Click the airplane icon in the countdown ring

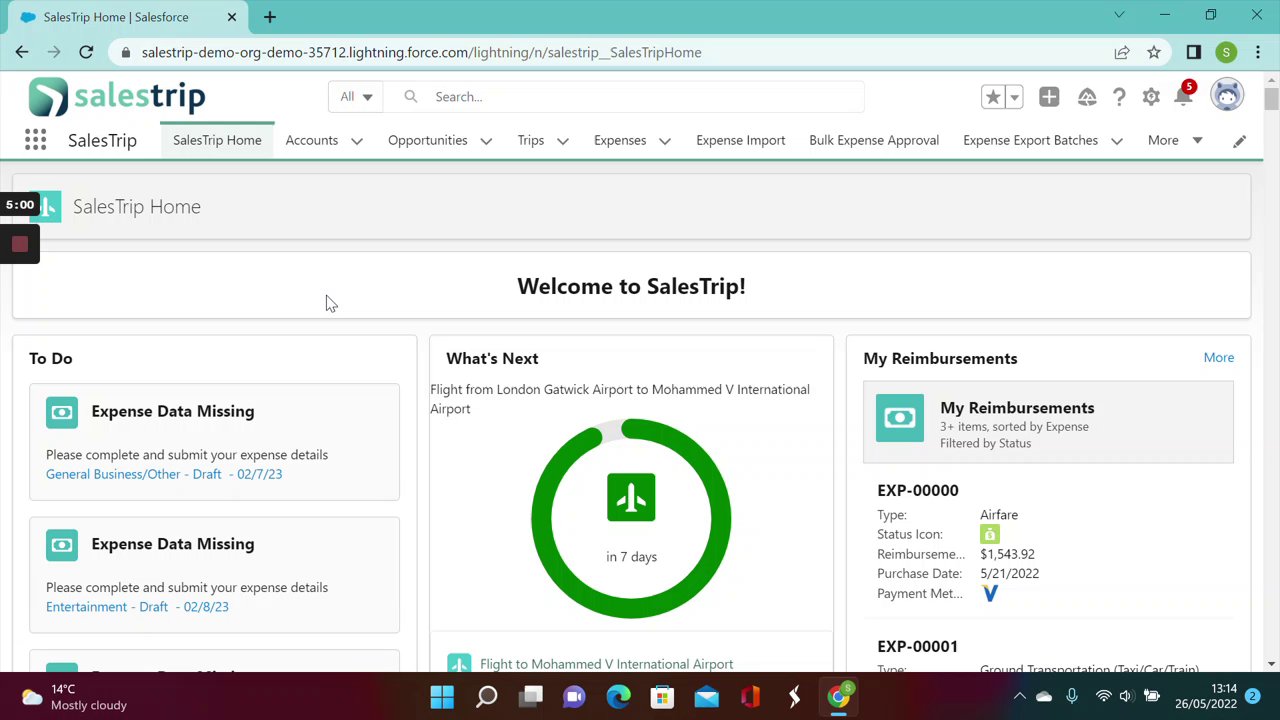pos(631,497)
